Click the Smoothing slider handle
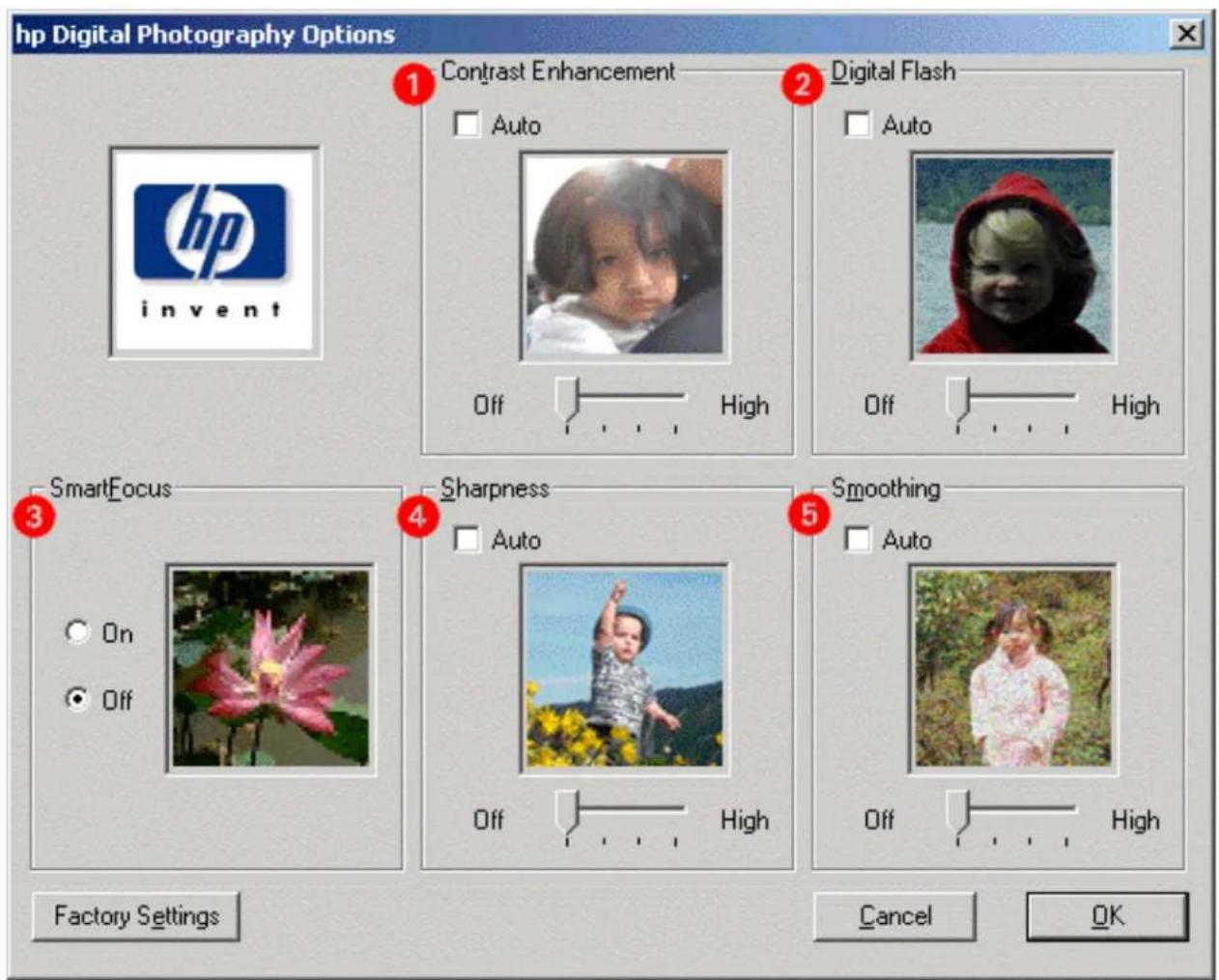The width and height of the screenshot is (1219, 980). (x=957, y=812)
